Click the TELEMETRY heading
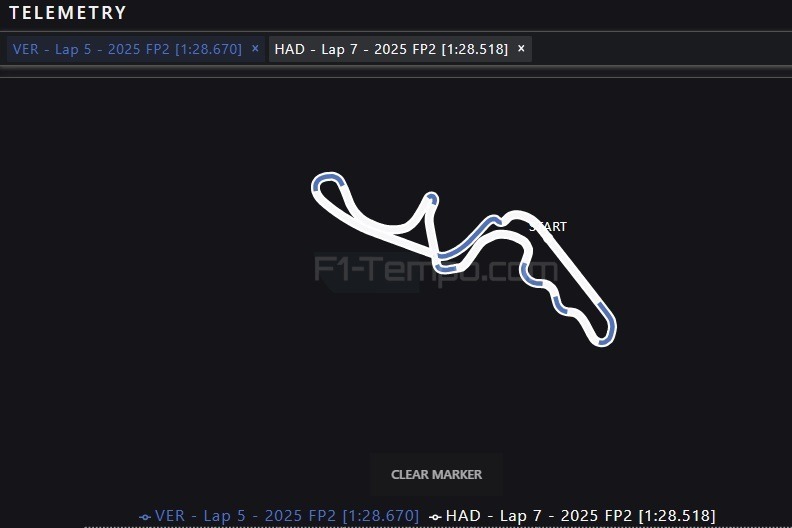792x528 pixels. [x=68, y=13]
